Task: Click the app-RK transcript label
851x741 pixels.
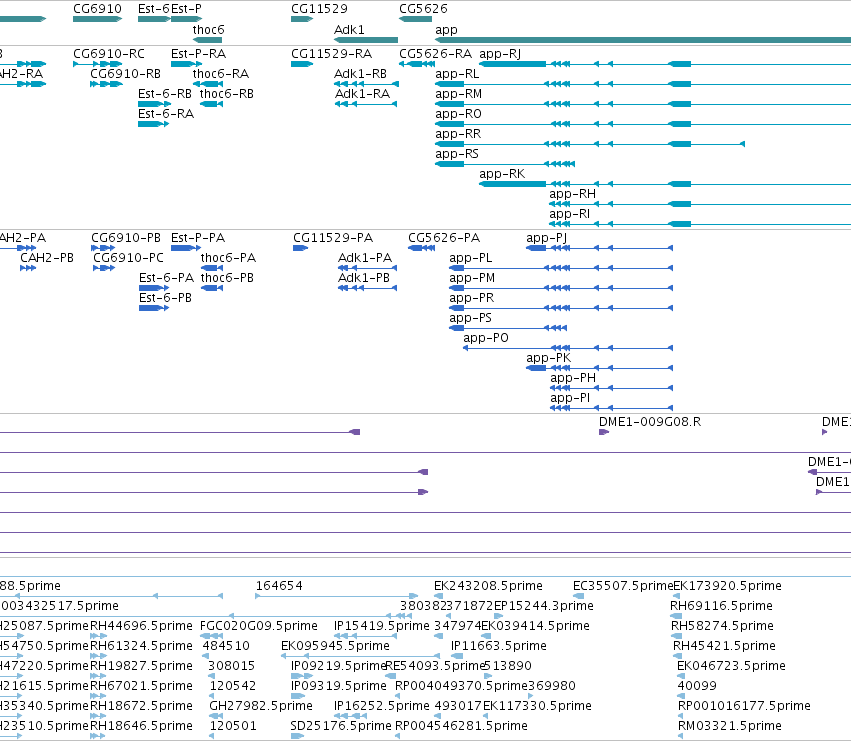Action: [502, 174]
